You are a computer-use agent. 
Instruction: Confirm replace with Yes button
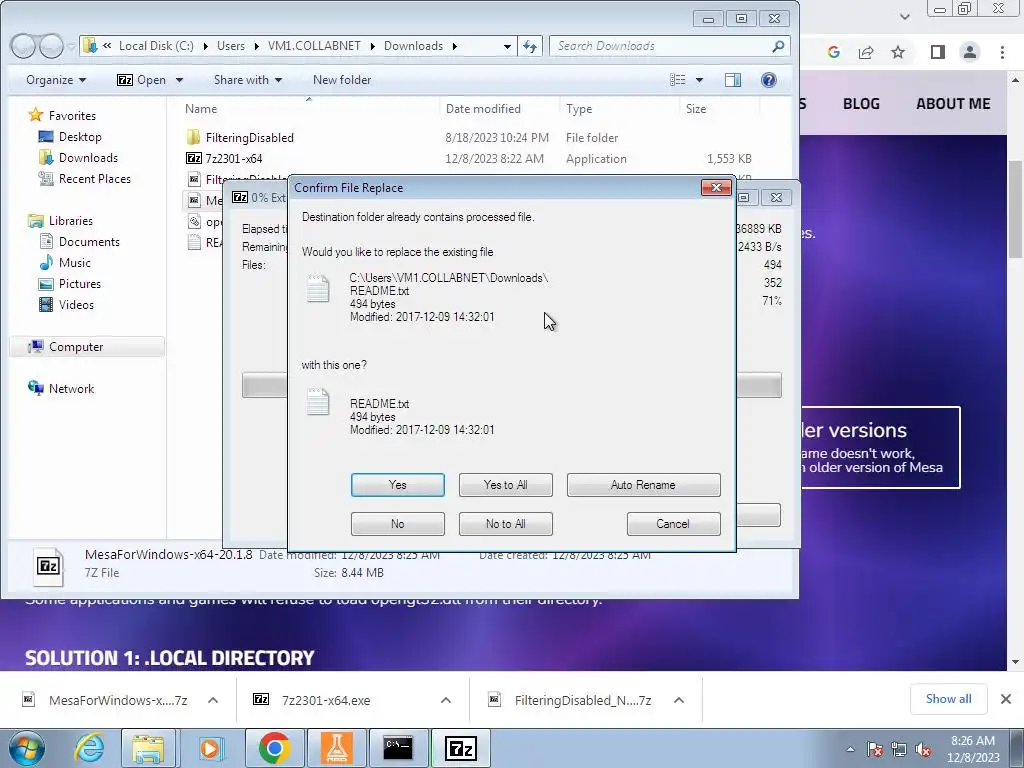point(397,485)
